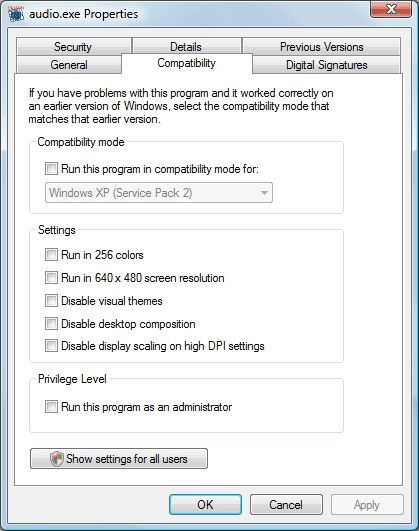
Task: Open the Windows XP (Service Pack 2) dropdown
Action: click(159, 193)
